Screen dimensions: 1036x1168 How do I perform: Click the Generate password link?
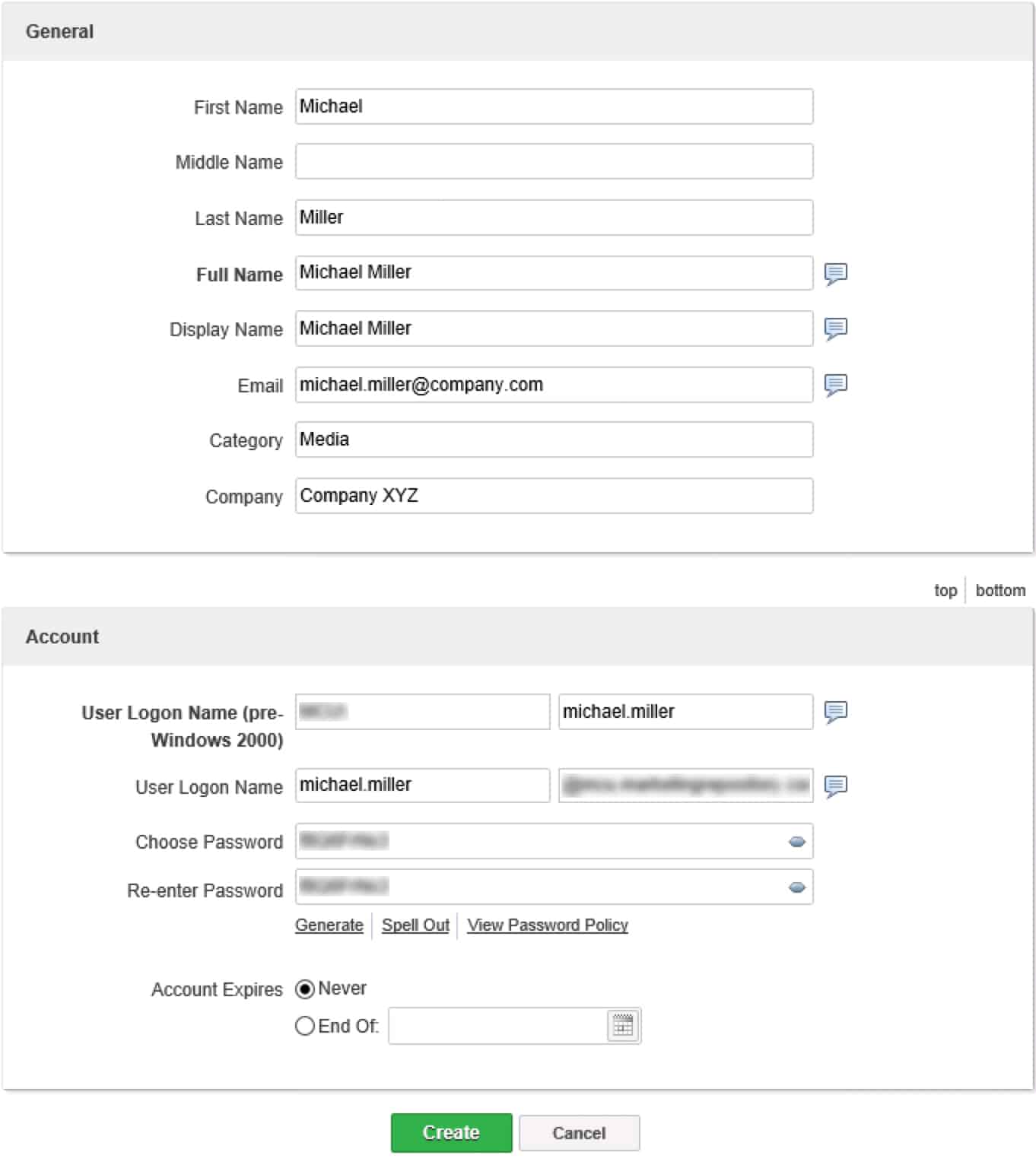click(329, 925)
